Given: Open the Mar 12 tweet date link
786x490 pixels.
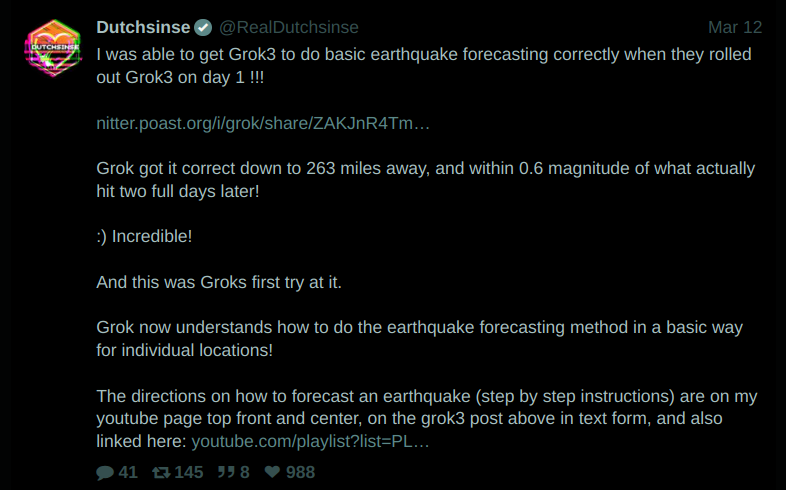Looking at the screenshot, I should 735,27.
